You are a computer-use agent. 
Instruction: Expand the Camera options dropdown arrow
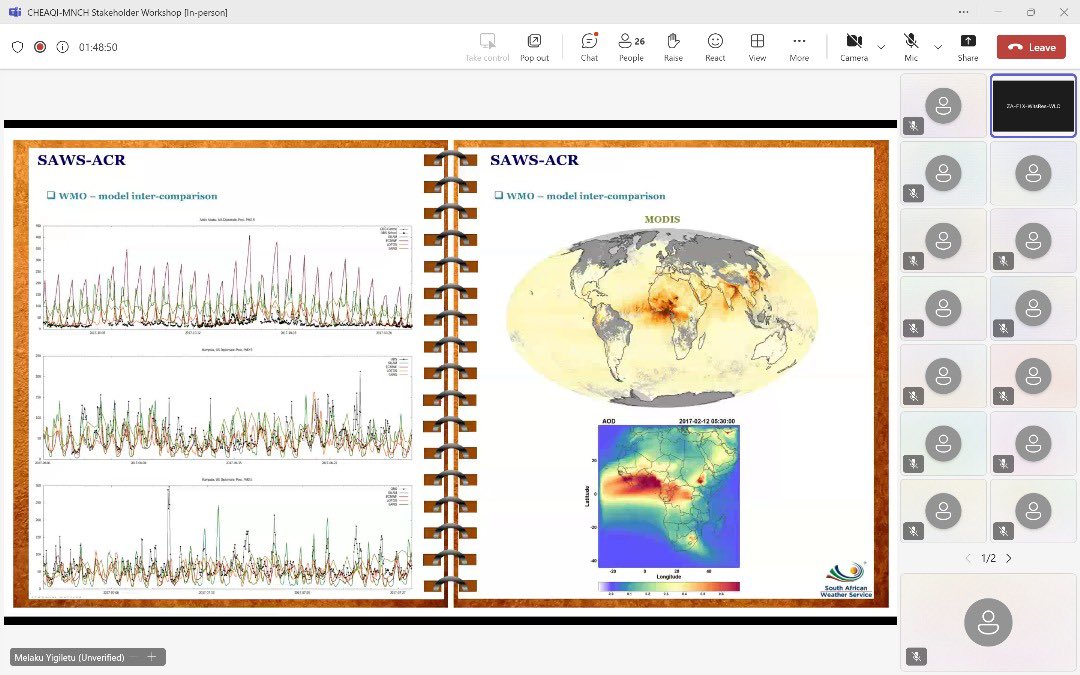(881, 47)
